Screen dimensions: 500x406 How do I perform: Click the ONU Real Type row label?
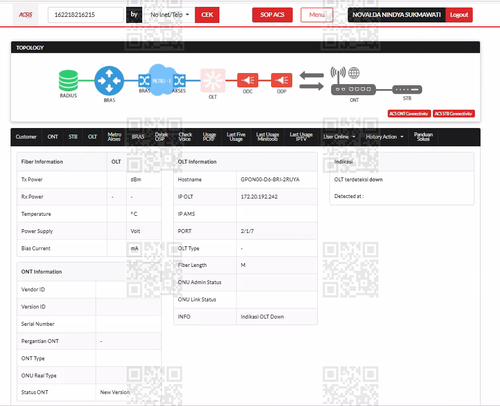pyautogui.click(x=39, y=375)
